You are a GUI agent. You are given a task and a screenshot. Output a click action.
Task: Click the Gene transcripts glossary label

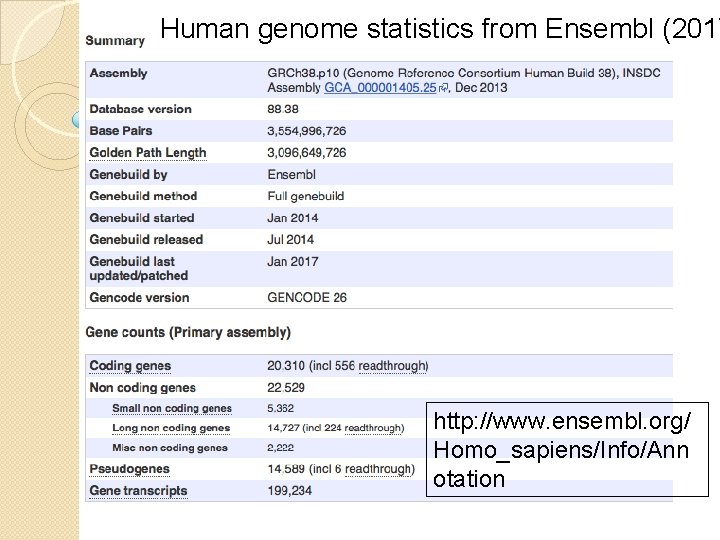tap(138, 491)
